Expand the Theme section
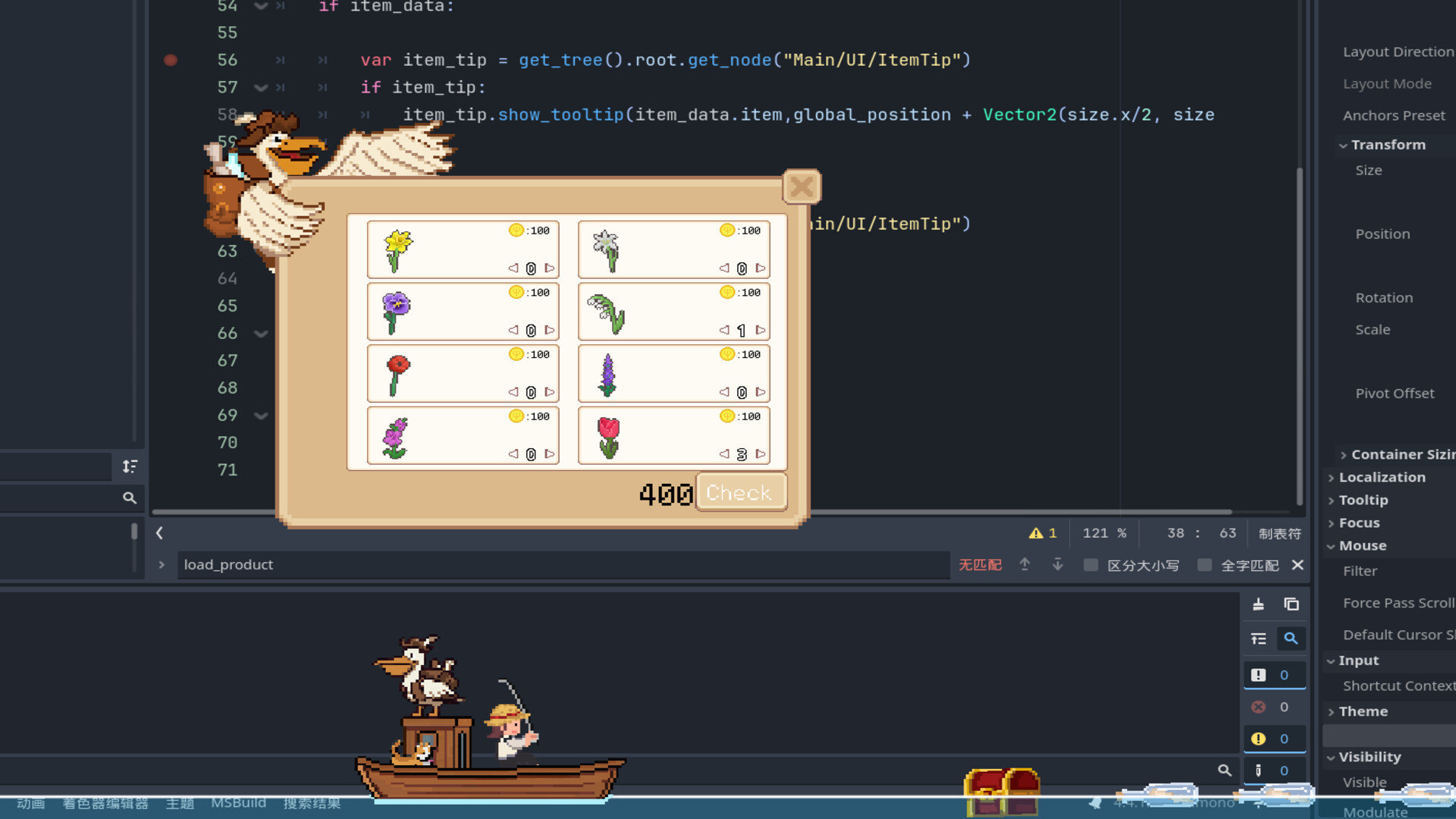The width and height of the screenshot is (1456, 819). tap(1363, 711)
